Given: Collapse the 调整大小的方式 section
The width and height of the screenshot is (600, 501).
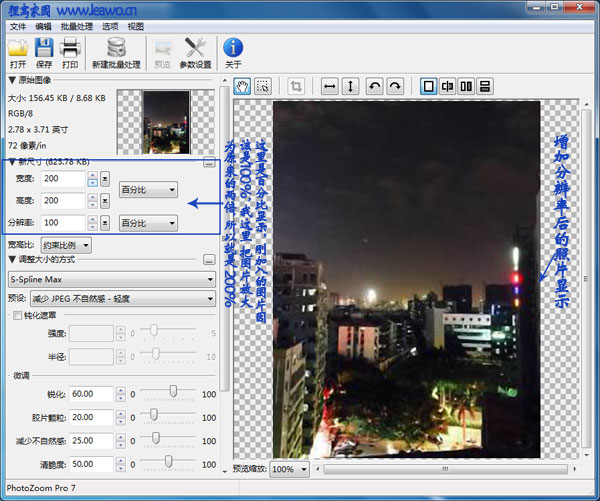Looking at the screenshot, I should (x=12, y=259).
